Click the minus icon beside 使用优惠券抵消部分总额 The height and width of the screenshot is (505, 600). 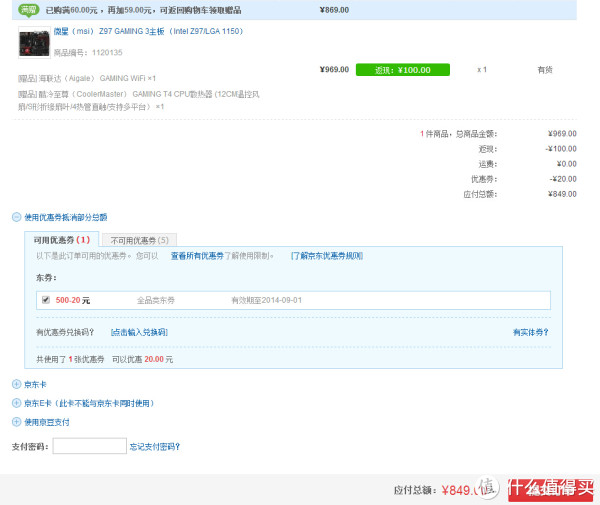[x=16, y=217]
